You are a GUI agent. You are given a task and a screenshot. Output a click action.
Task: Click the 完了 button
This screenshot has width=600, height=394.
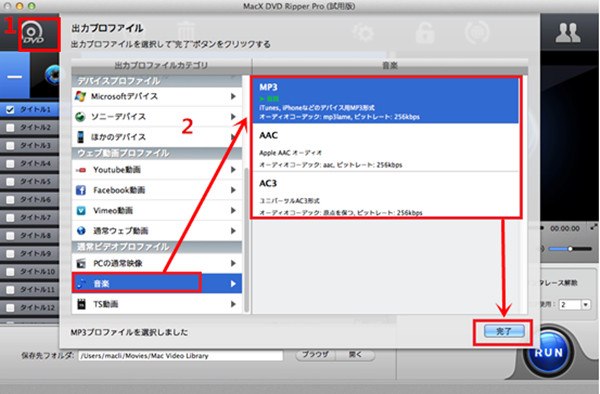[x=504, y=331]
